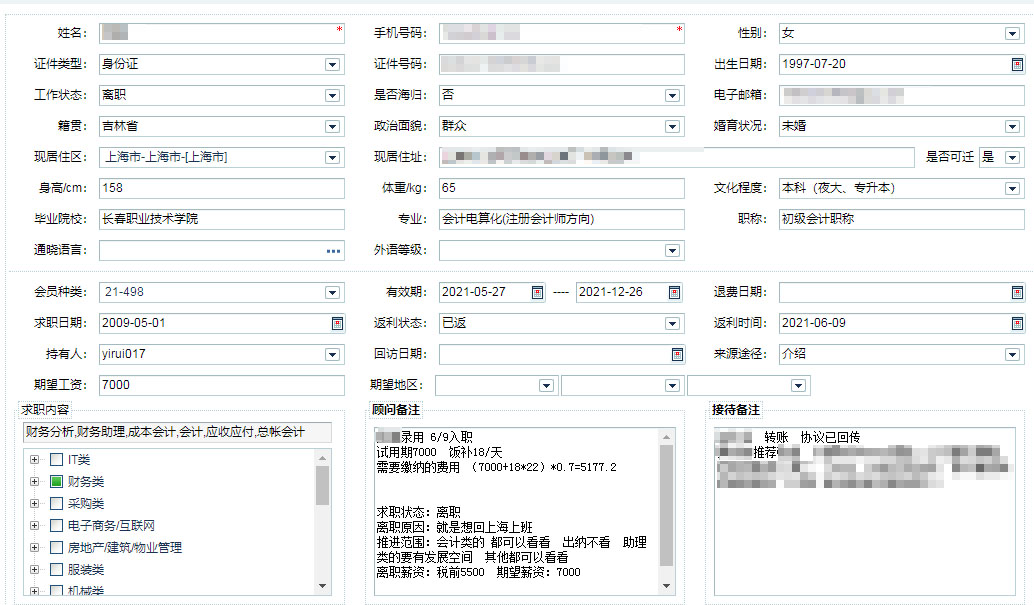
Task: Open the 返利状态 dropdown showing 已返
Action: [x=672, y=323]
